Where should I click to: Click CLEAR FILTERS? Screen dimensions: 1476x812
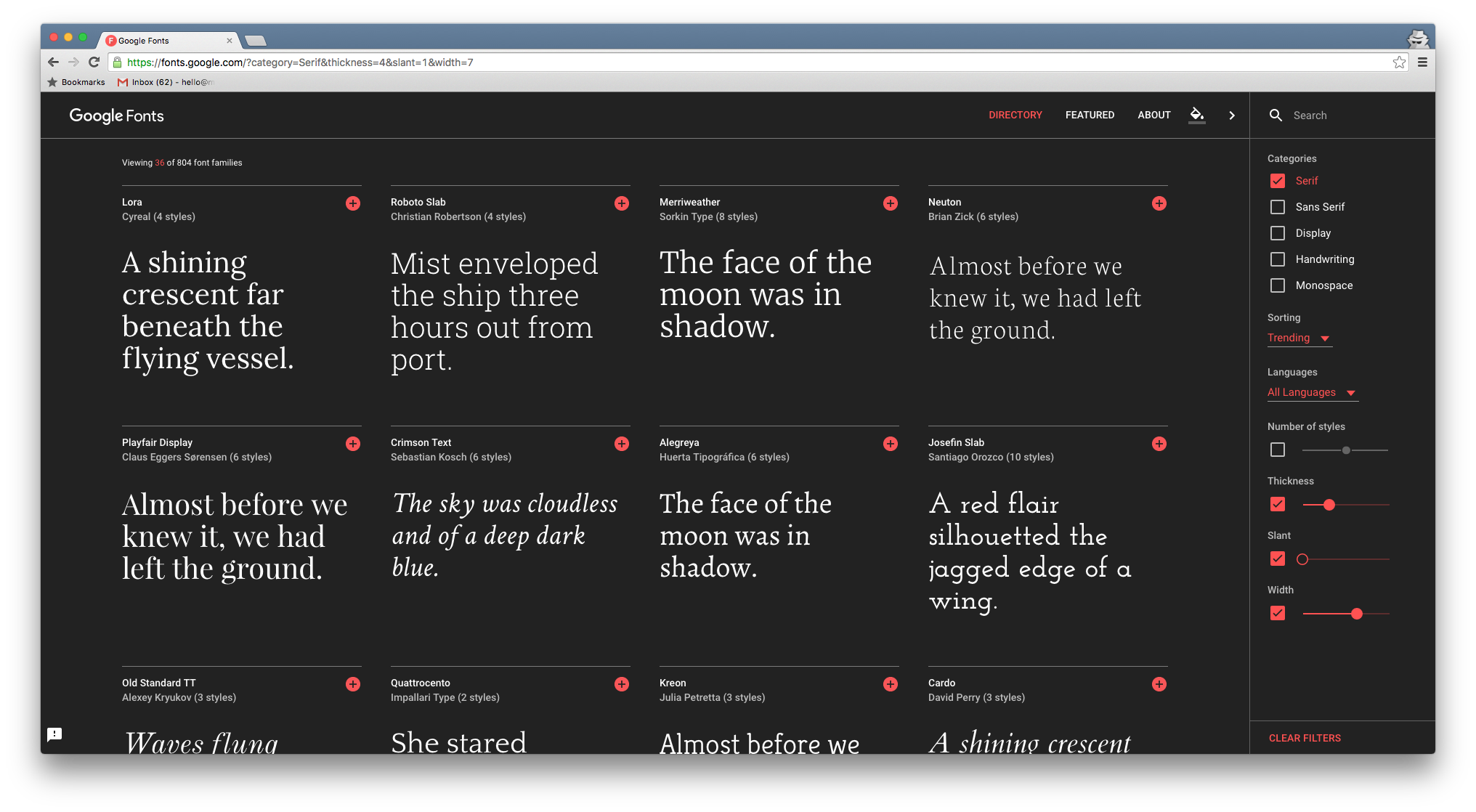(x=1305, y=738)
